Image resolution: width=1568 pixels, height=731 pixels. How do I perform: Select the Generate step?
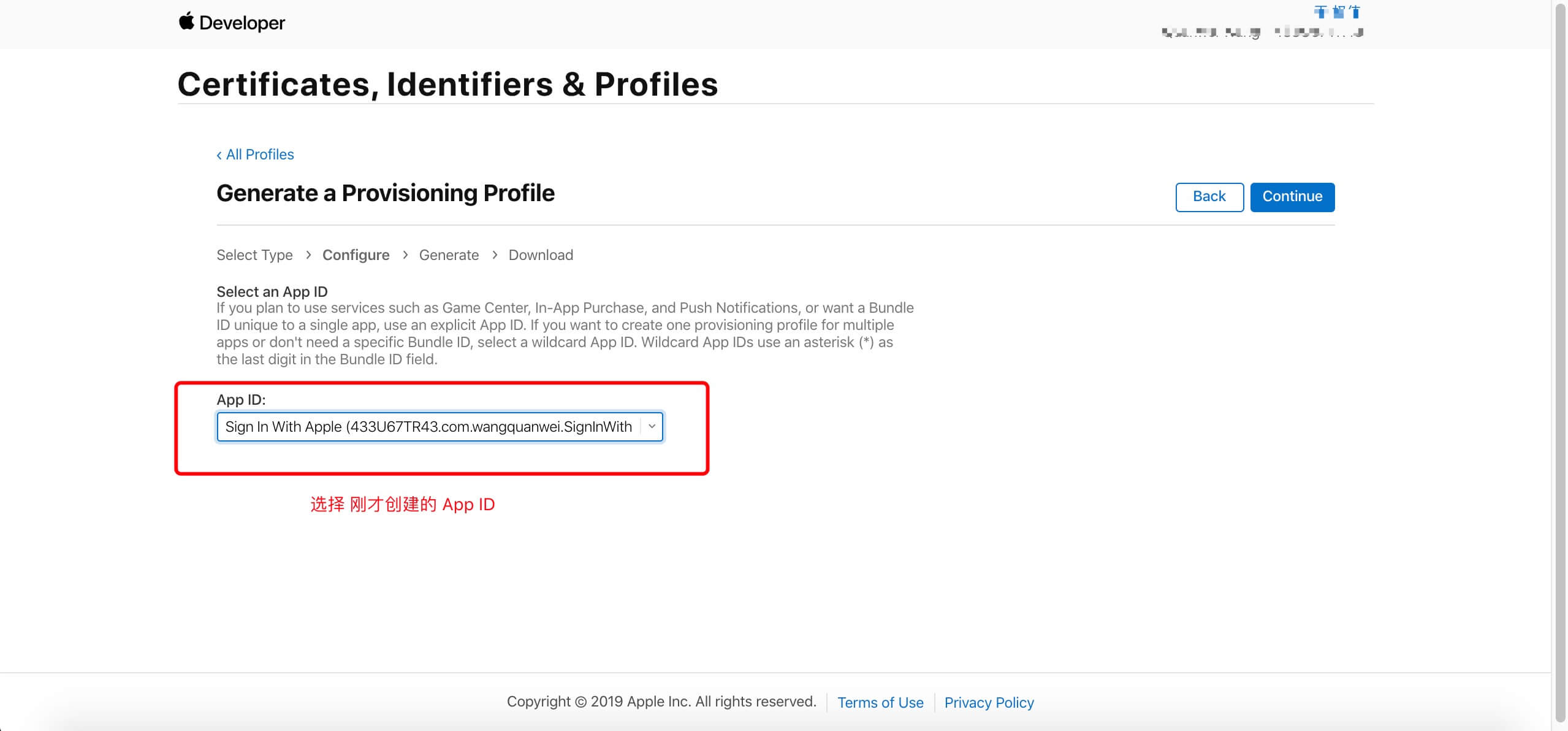coord(449,255)
